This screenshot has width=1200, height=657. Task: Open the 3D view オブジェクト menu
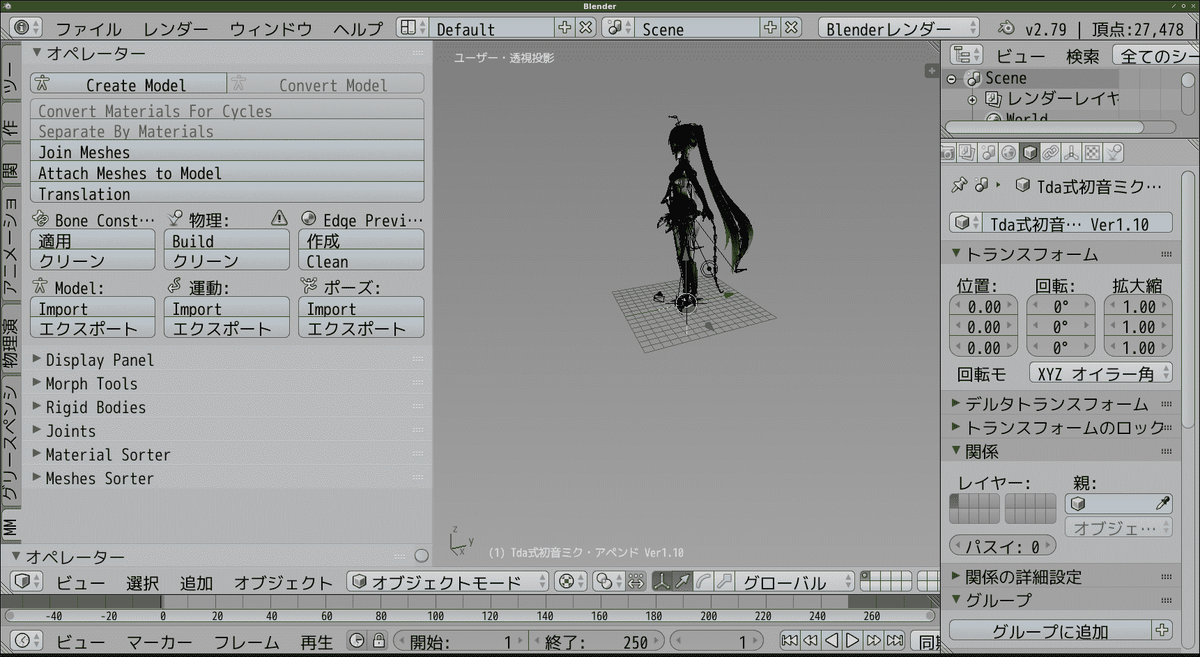[283, 582]
